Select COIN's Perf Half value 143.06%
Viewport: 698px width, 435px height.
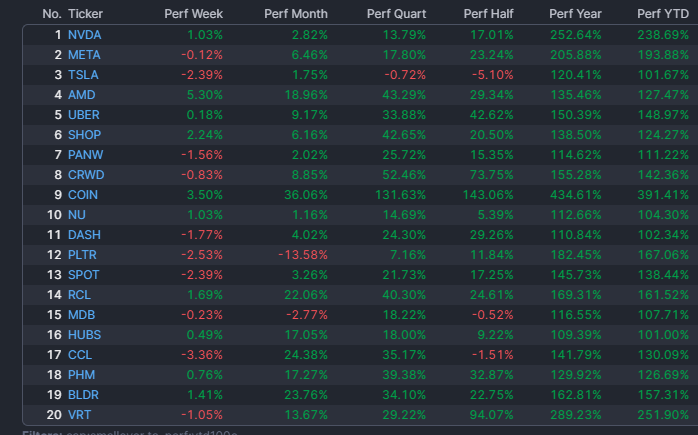point(488,195)
